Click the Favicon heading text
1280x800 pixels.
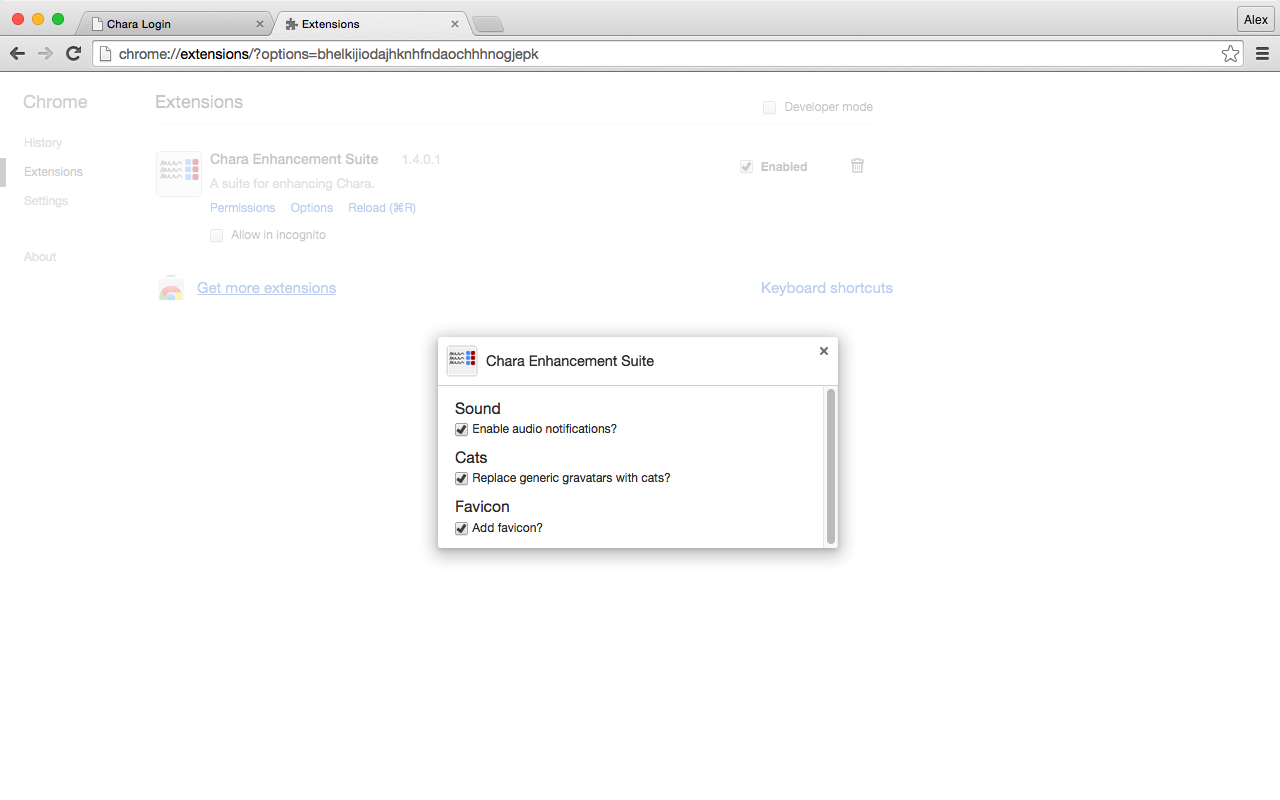point(482,507)
